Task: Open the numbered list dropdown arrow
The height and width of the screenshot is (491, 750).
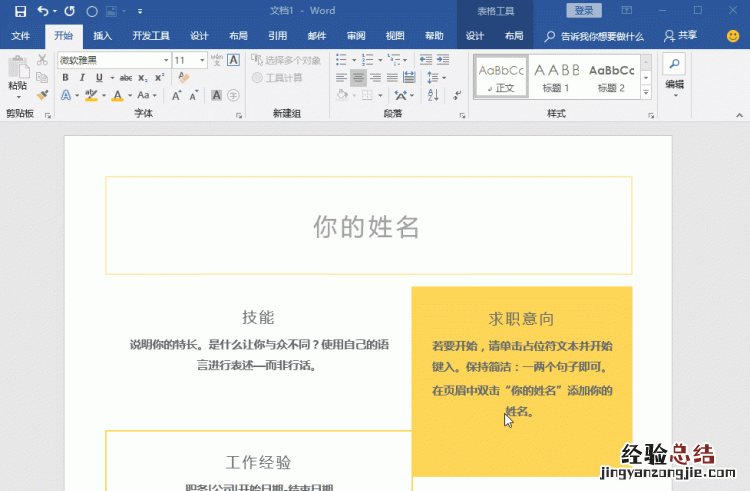Action: coord(380,60)
